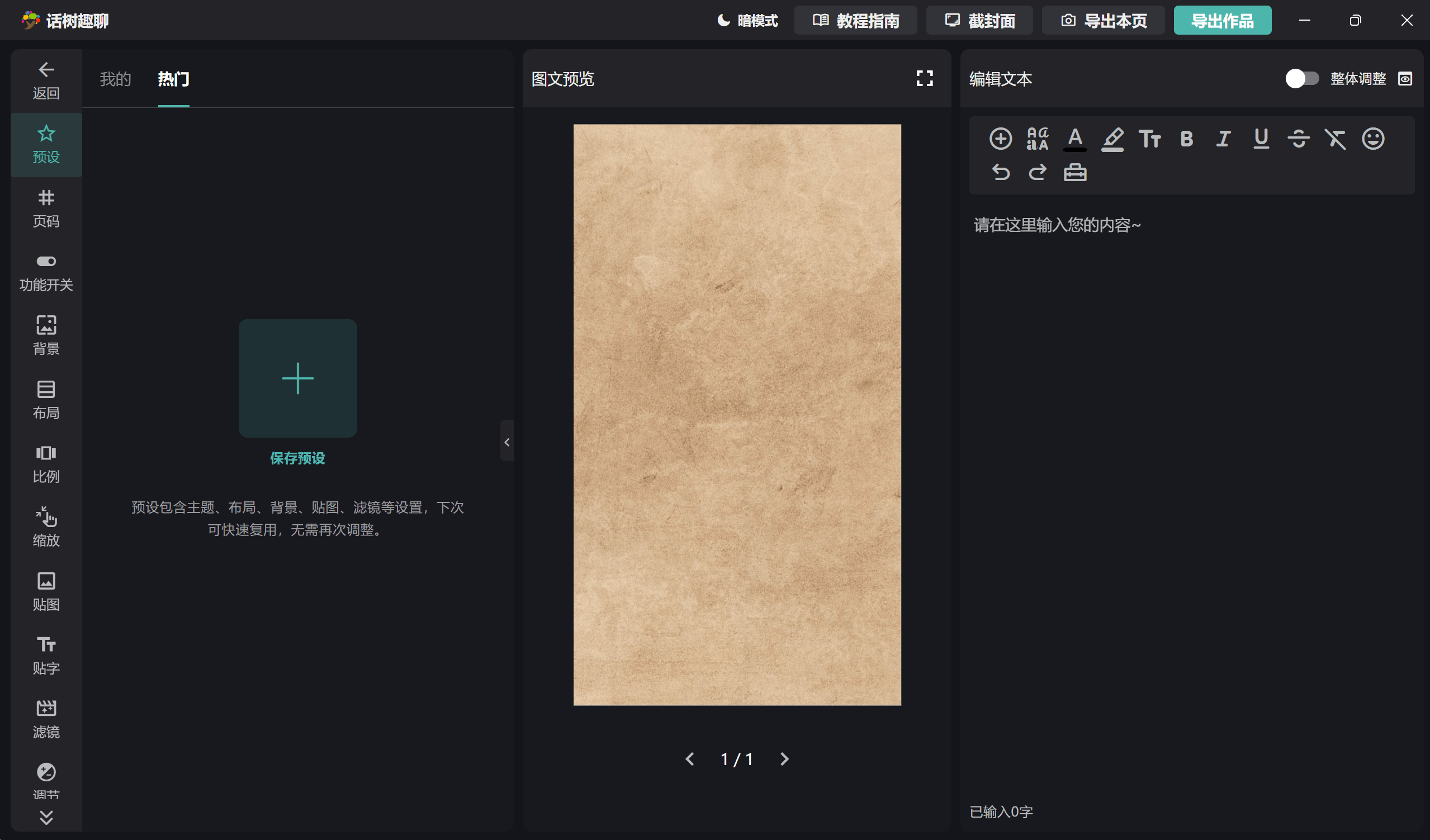This screenshot has height=840, width=1430.
Task: Open the emoji picker
Action: [1372, 139]
